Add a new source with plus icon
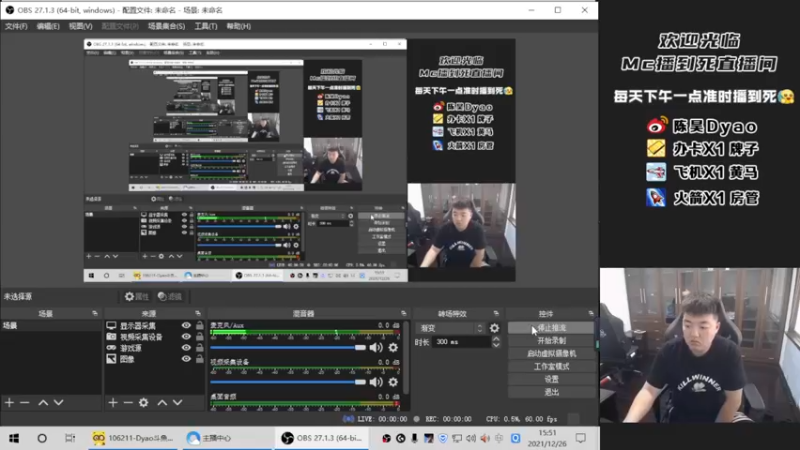This screenshot has width=800, height=450. [113, 403]
